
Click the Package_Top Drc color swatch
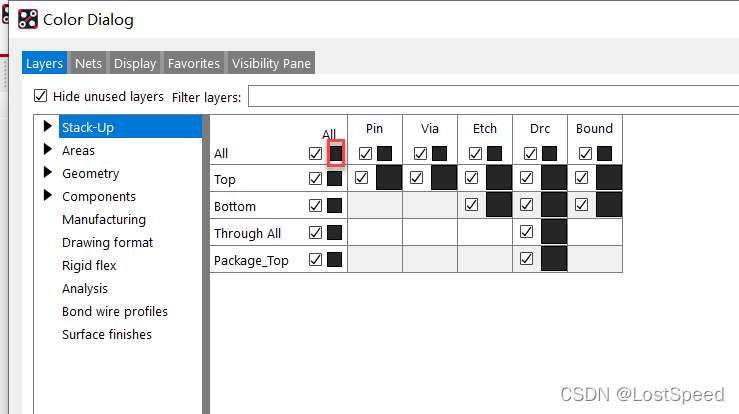(553, 259)
